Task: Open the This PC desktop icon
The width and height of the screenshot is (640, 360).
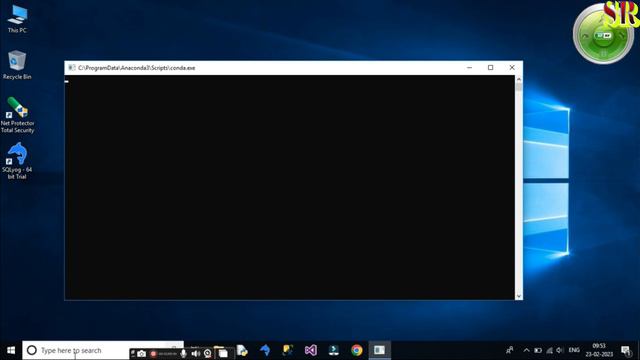Action: [x=17, y=19]
